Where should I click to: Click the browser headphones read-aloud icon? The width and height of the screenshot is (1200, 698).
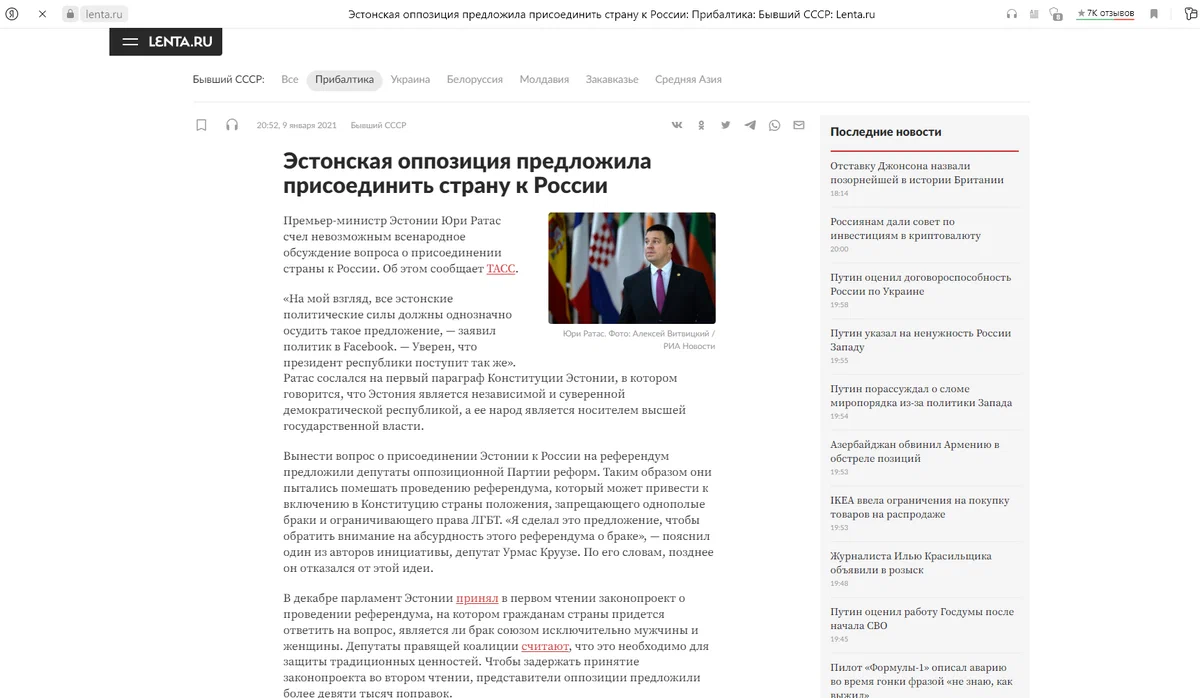[1012, 14]
